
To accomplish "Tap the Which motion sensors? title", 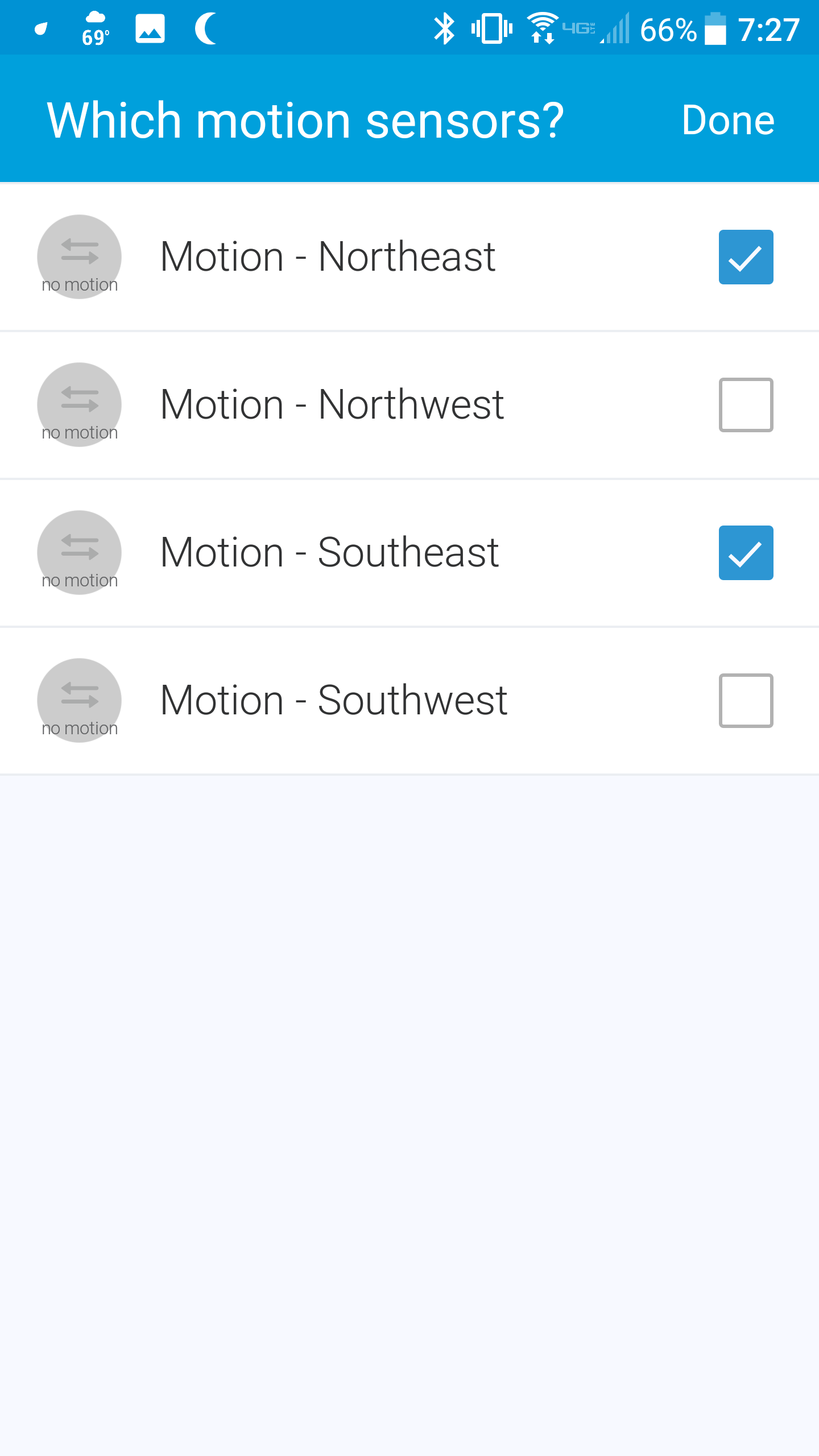I will pos(305,120).
